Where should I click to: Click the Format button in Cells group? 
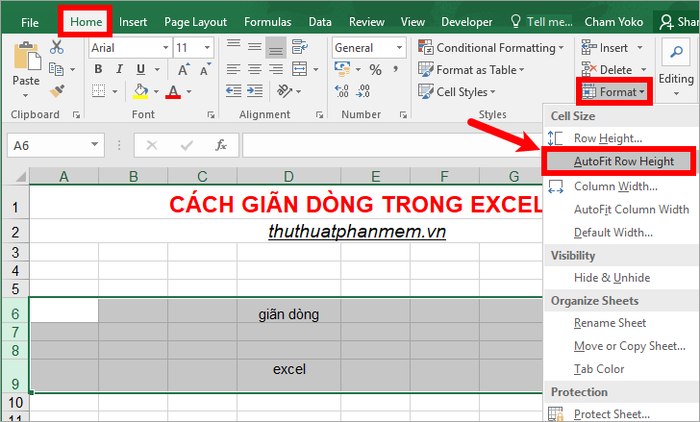tap(615, 92)
